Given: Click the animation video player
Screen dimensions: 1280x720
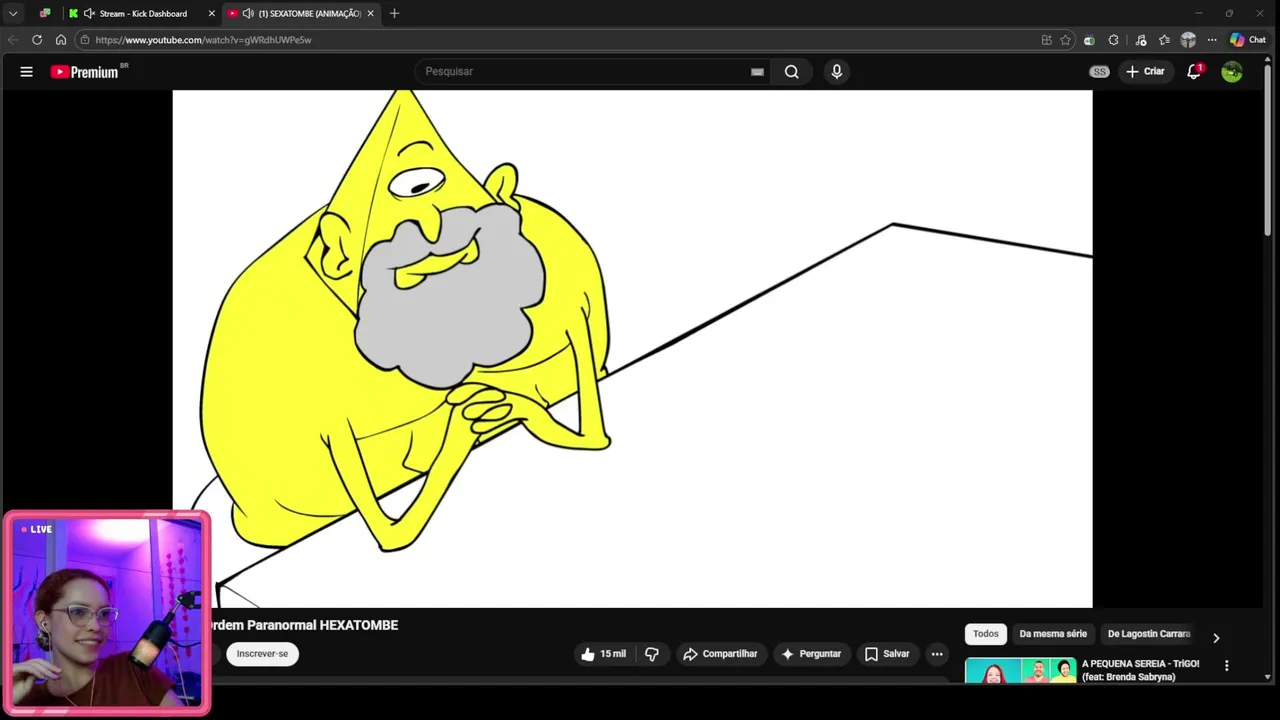Looking at the screenshot, I should point(632,349).
